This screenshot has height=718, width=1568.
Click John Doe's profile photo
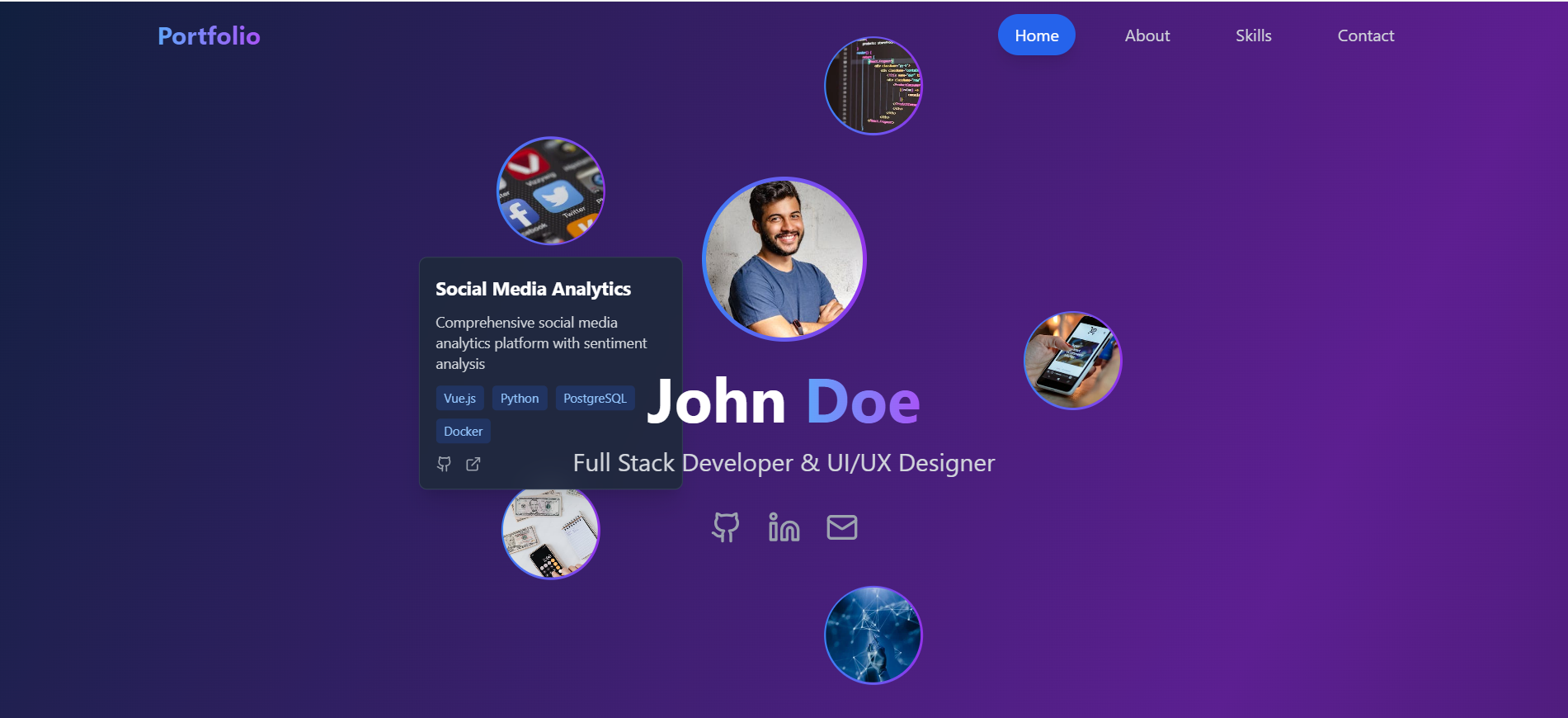pyautogui.click(x=784, y=258)
